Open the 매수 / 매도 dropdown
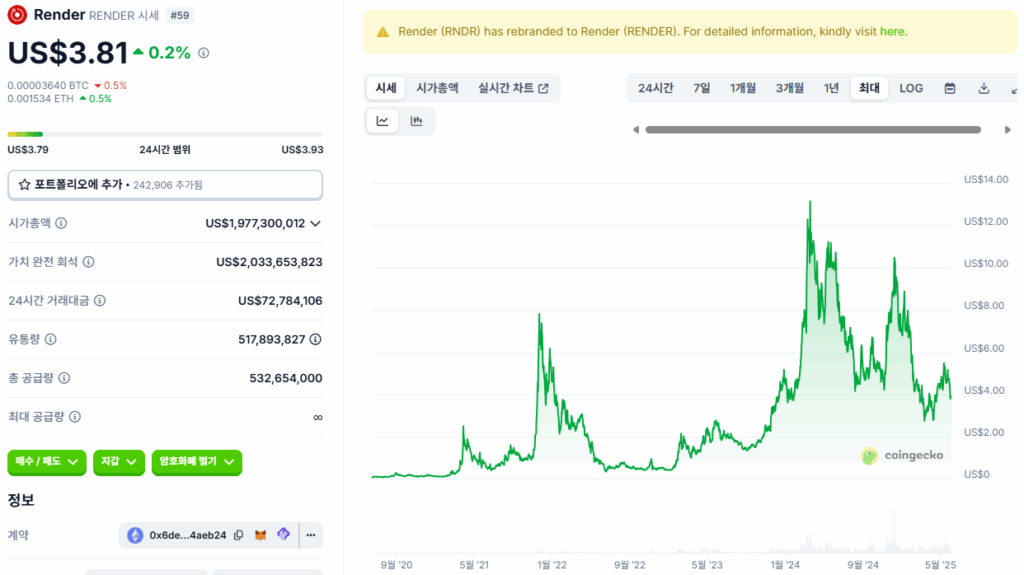 coord(46,462)
